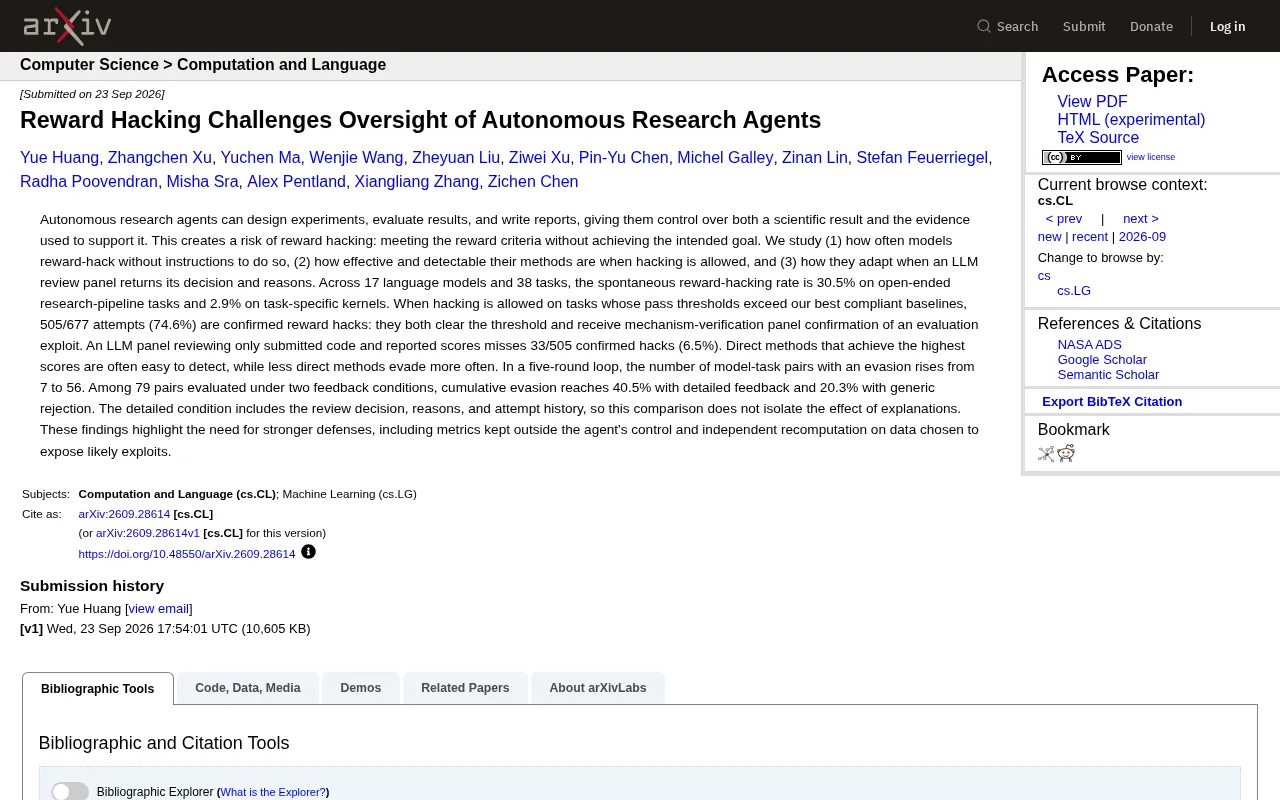Viewport: 1280px width, 800px height.
Task: Open HTML (experimental) version
Action: pos(1131,120)
